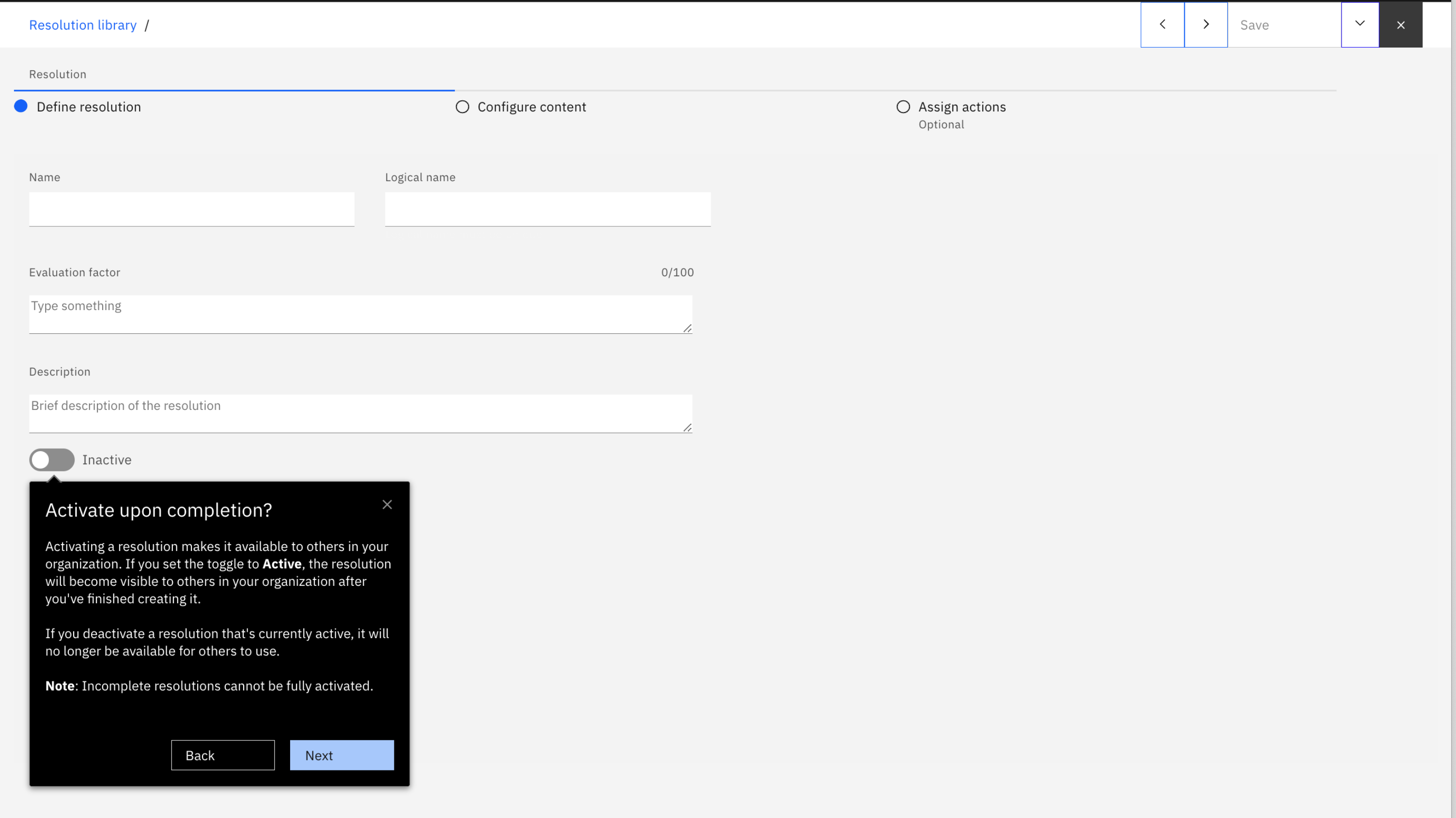Select the Define resolution step
1456x818 pixels.
[88, 107]
